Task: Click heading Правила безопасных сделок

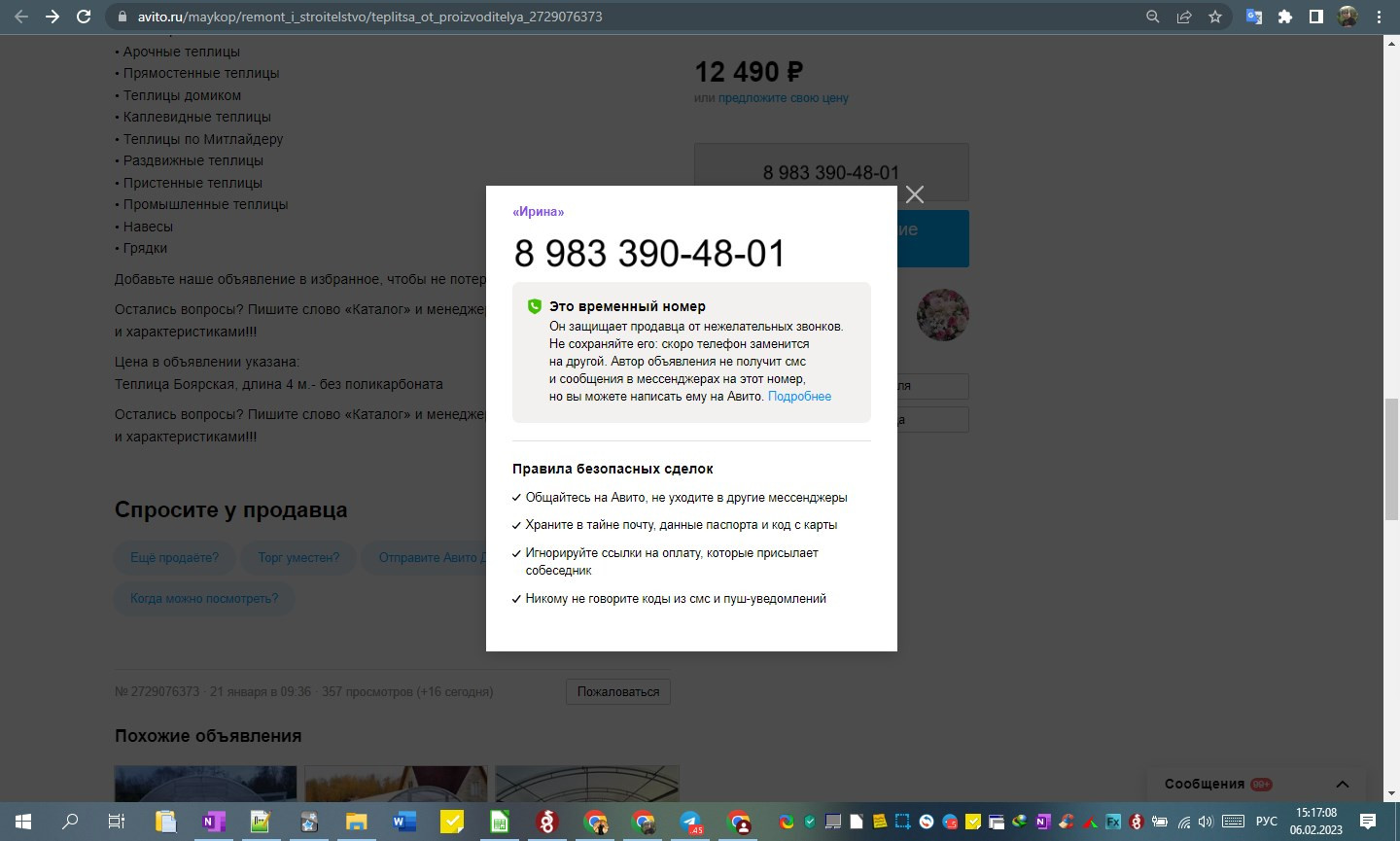Action: 612,469
